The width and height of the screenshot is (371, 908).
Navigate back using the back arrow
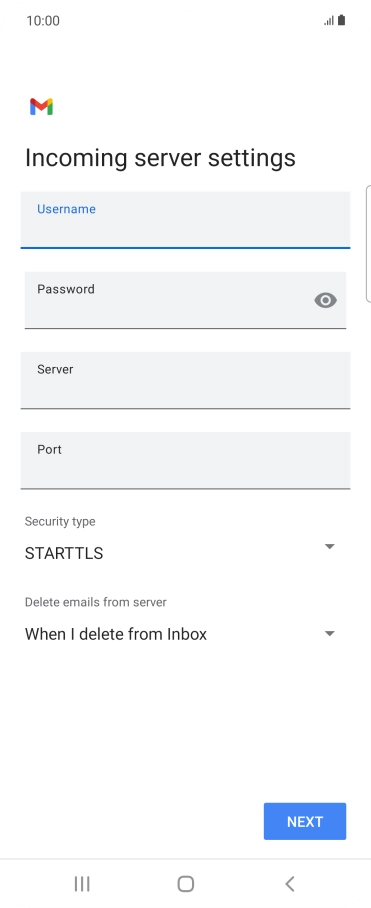pyautogui.click(x=290, y=884)
